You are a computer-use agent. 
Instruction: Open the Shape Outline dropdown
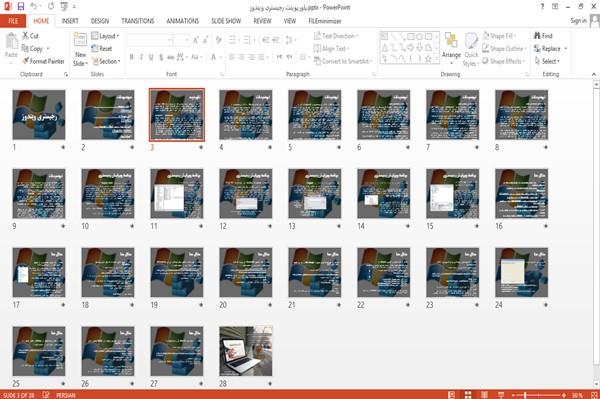click(504, 49)
